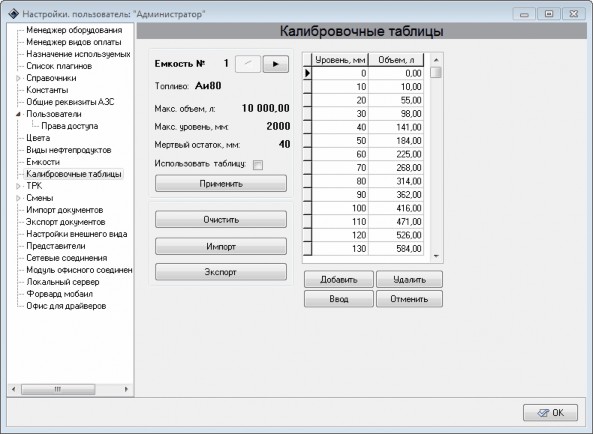Collapse the Пользователи tree node

(x=18, y=114)
